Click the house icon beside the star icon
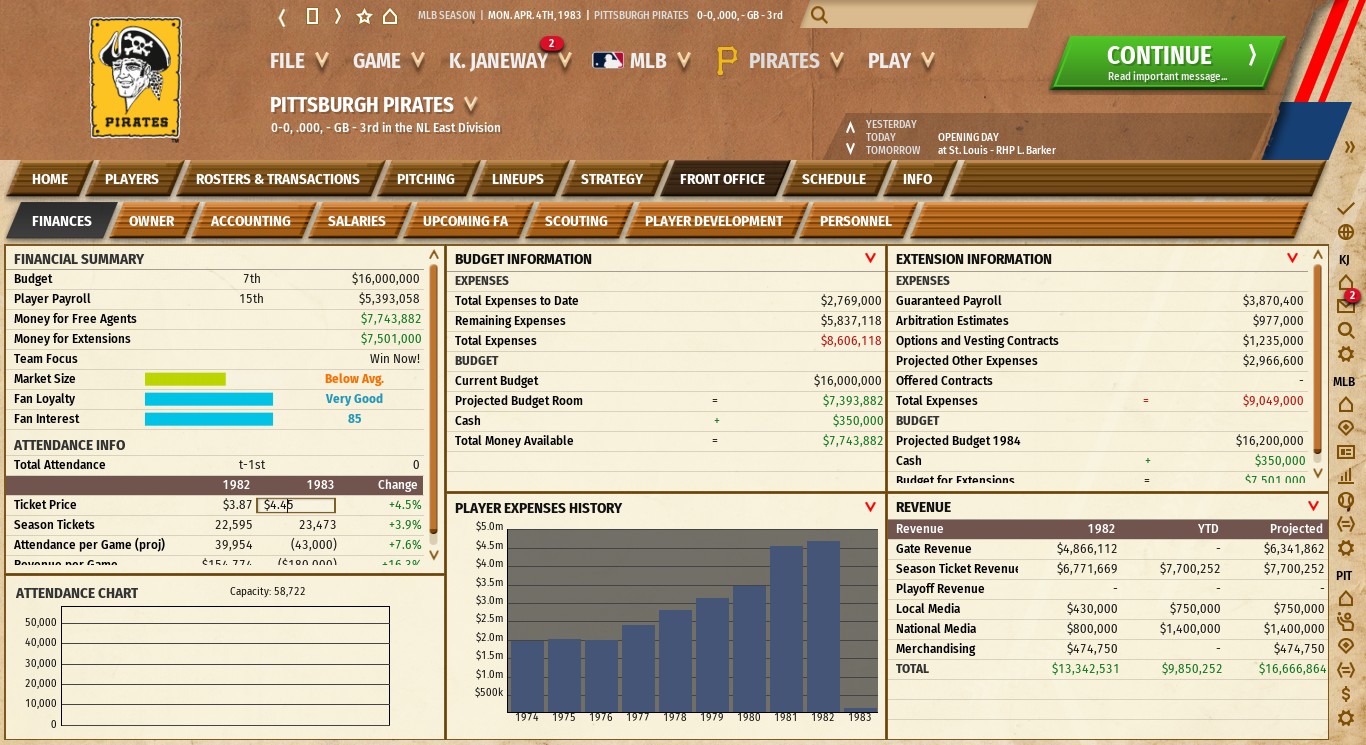This screenshot has height=745, width=1366. click(x=390, y=16)
